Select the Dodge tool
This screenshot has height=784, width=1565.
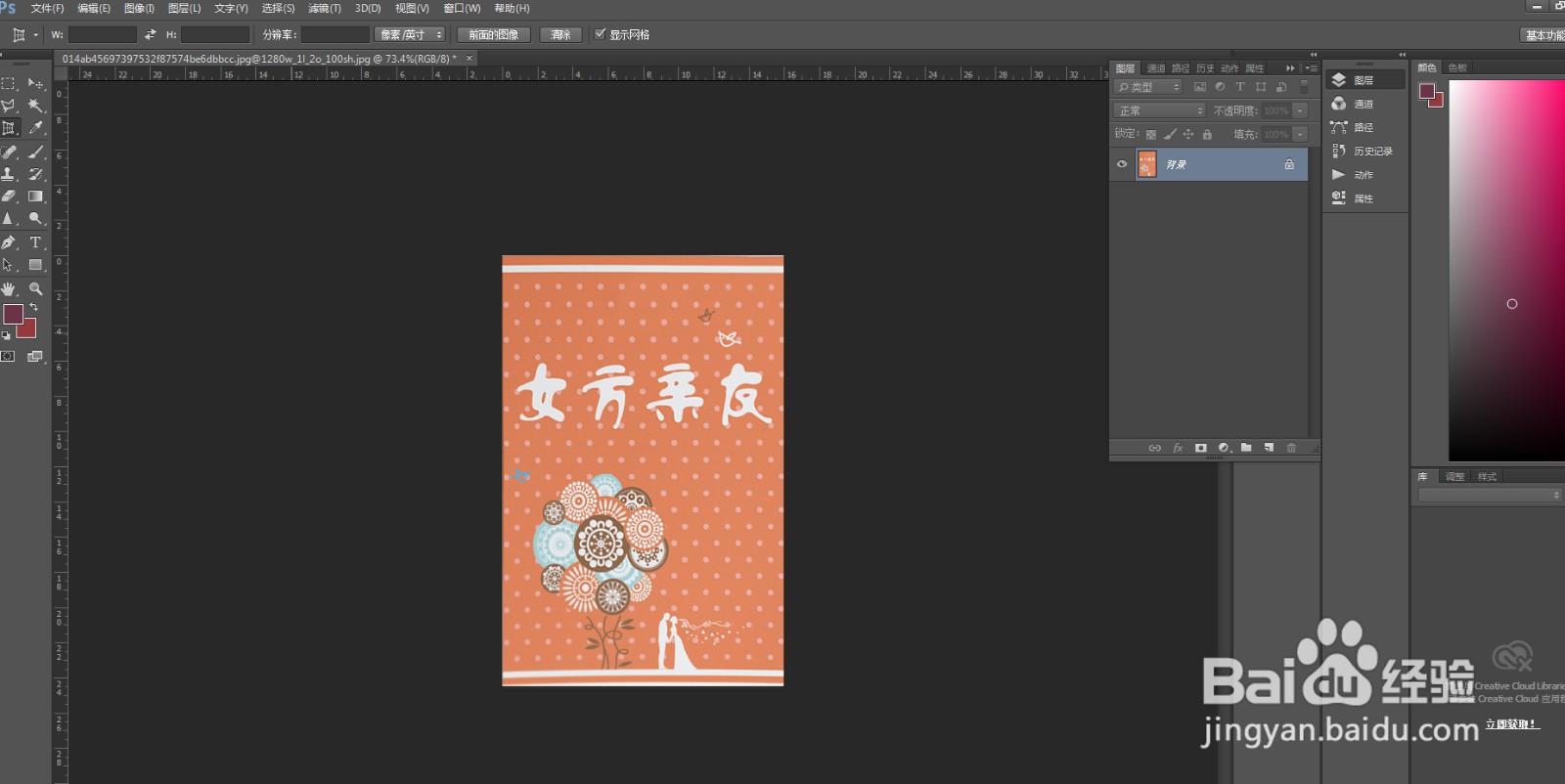[x=35, y=219]
